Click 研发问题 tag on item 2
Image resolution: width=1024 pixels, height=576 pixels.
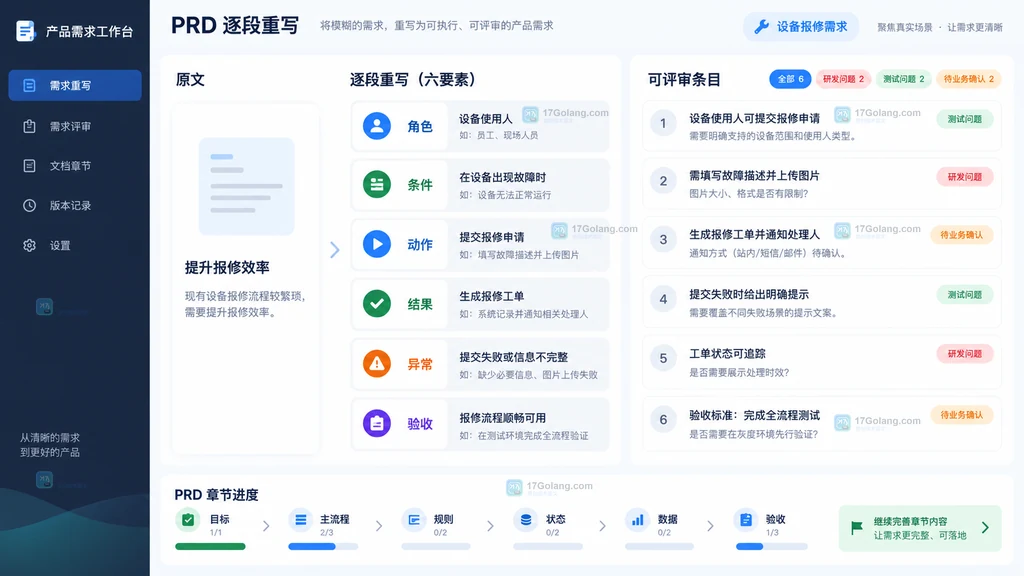pyautogui.click(x=965, y=177)
